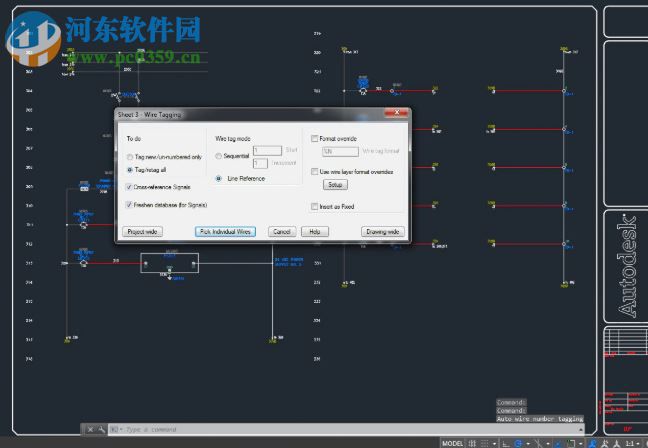Toggle snap mode dotted-grid icon
Screen dimensions: 648x448
(x=484, y=443)
